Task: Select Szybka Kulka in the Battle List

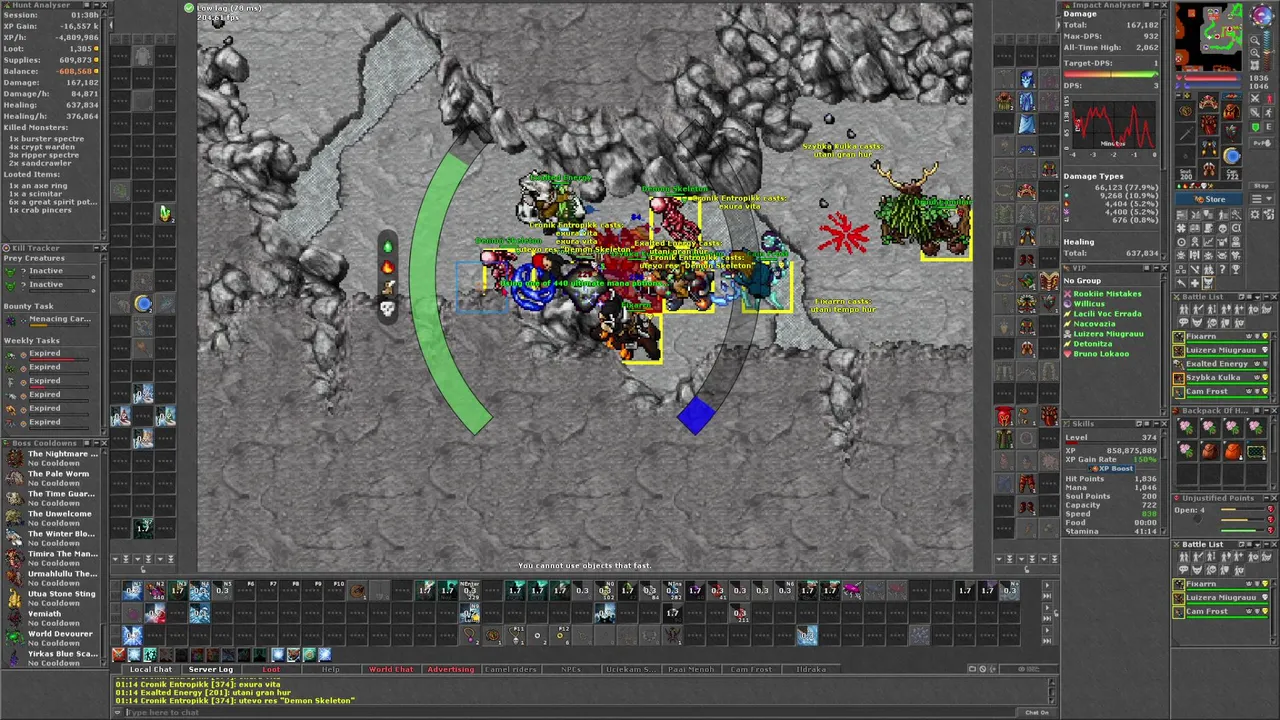Action: tap(1223, 378)
